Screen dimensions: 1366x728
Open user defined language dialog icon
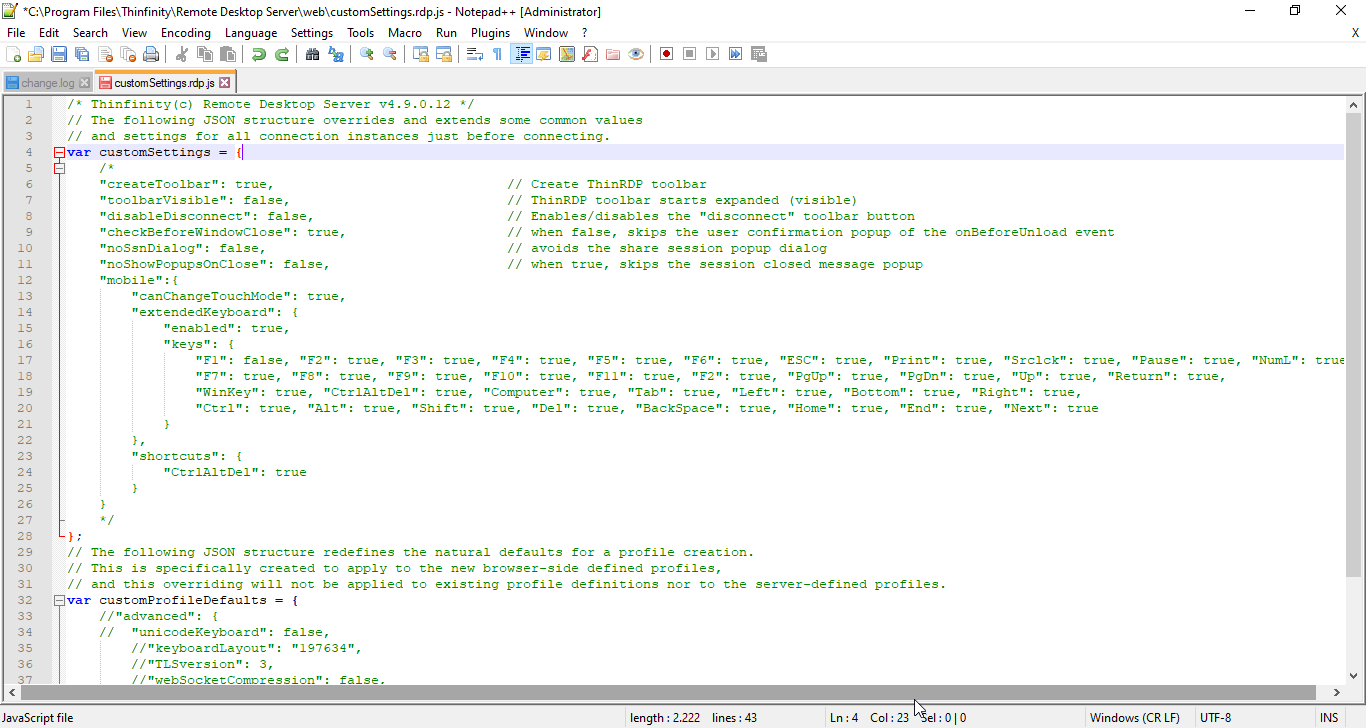(x=543, y=54)
